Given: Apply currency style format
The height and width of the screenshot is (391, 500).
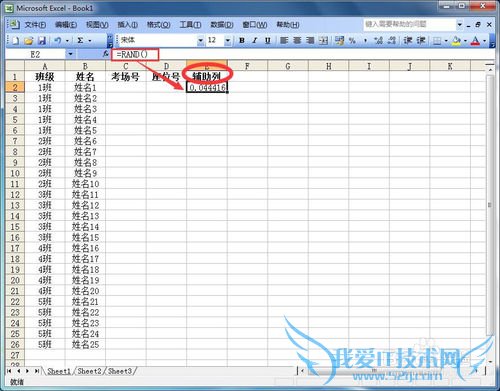Looking at the screenshot, I should (339, 41).
